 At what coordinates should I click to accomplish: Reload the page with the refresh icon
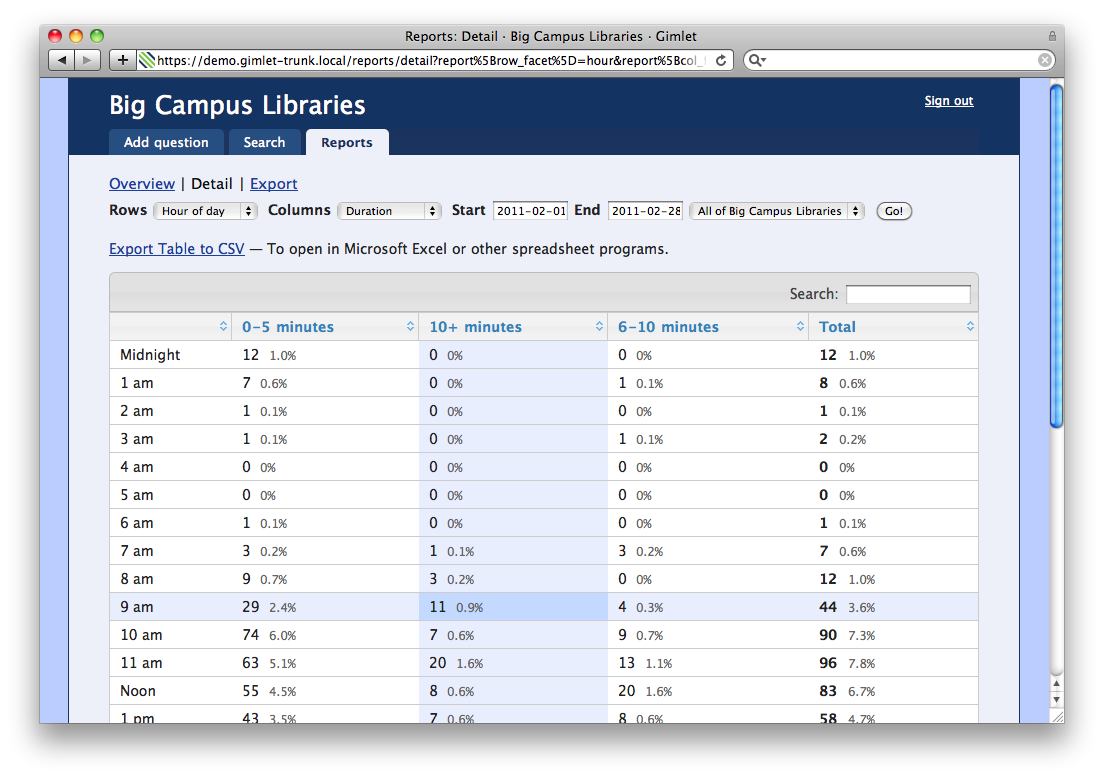point(721,61)
